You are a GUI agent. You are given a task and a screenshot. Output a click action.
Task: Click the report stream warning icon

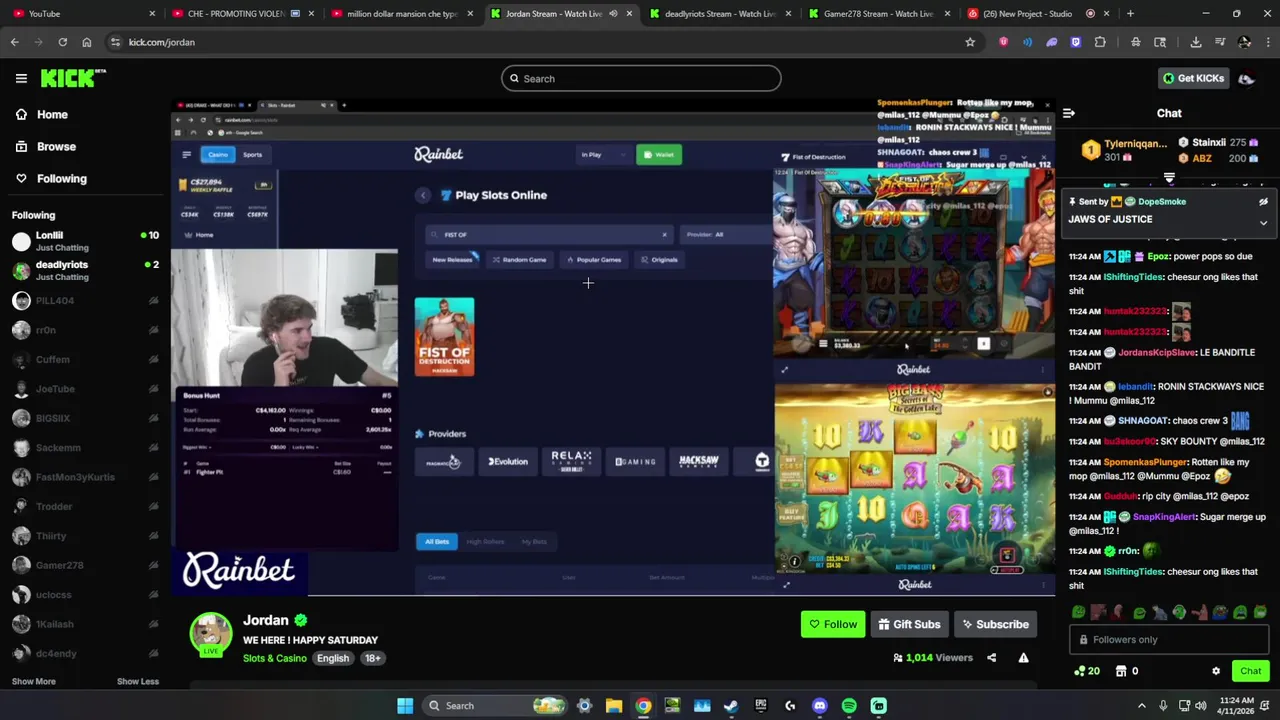point(1023,658)
